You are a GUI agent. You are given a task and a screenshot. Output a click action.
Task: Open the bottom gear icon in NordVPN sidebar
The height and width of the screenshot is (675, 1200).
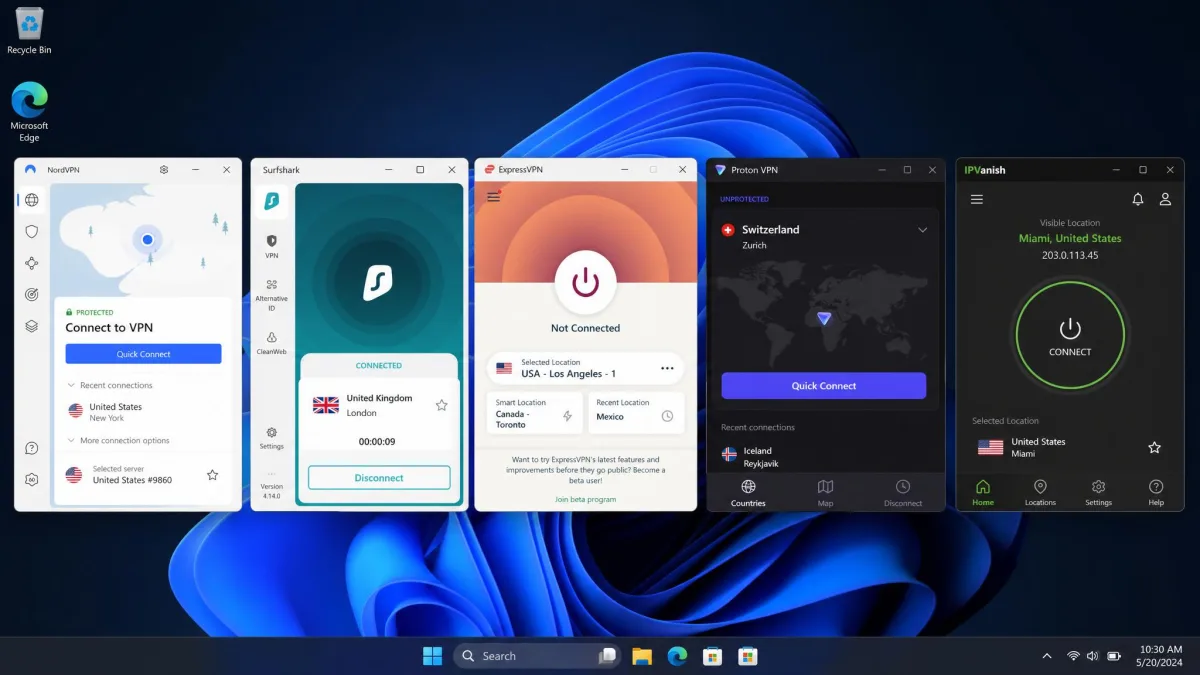click(x=32, y=480)
